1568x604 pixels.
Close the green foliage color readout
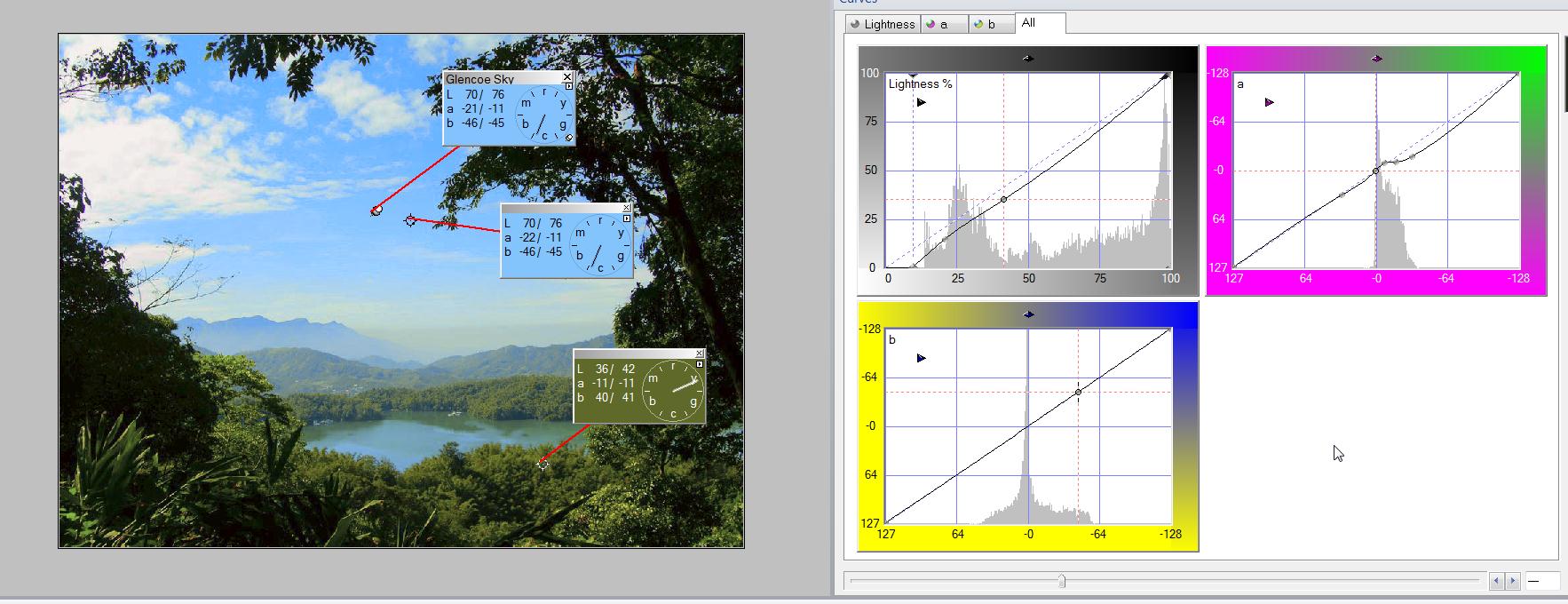[x=699, y=354]
